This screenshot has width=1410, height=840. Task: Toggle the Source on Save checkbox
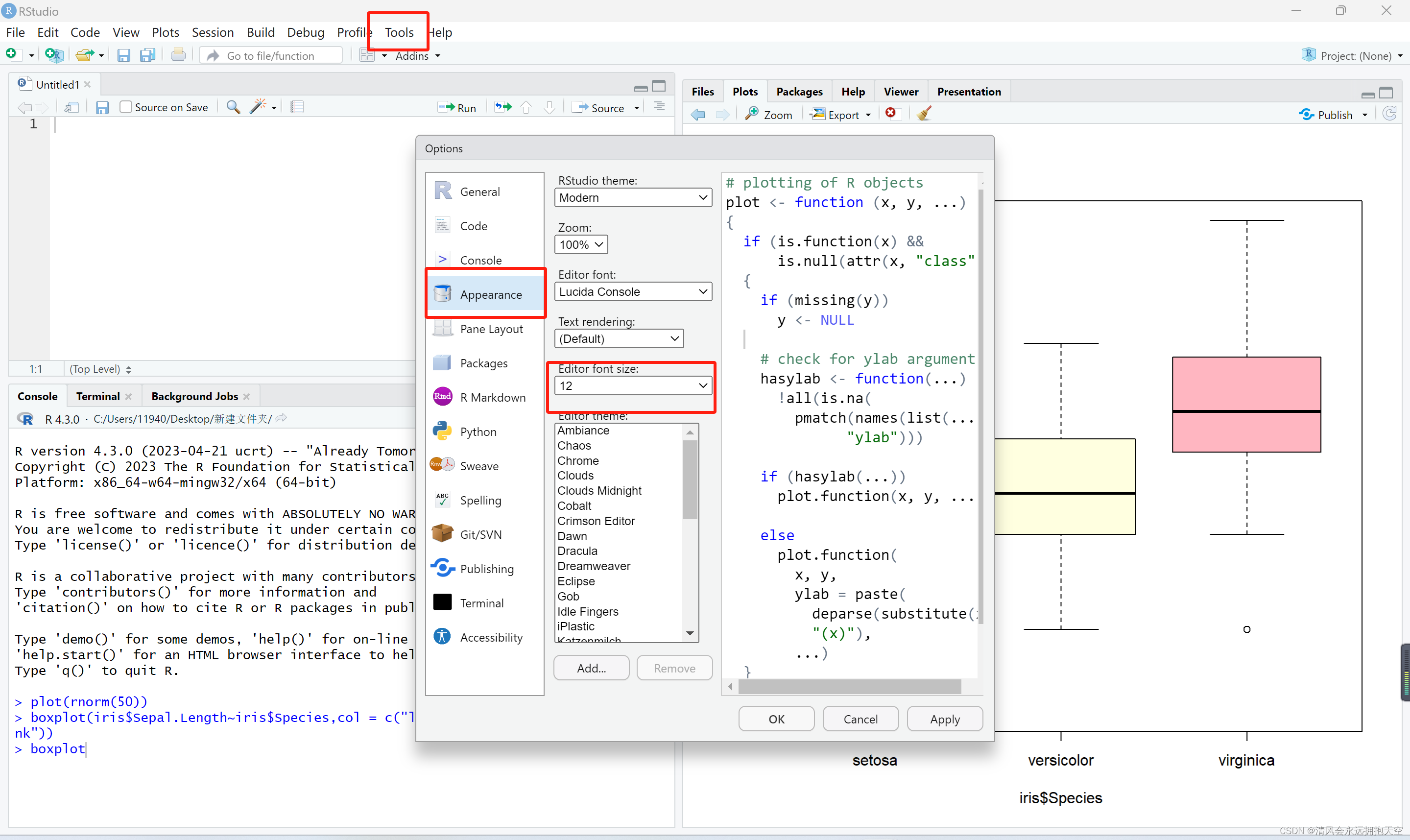click(125, 107)
